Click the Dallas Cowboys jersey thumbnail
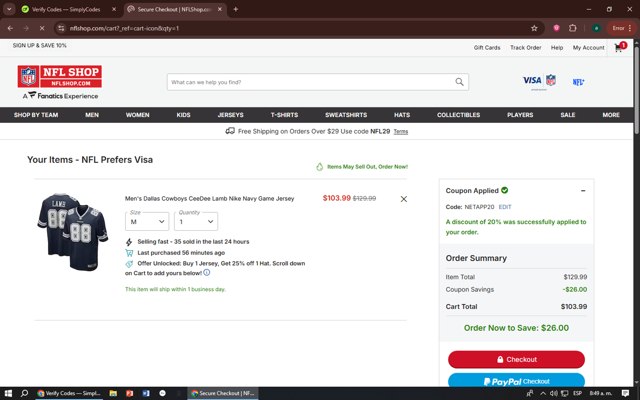The image size is (640, 400). click(x=73, y=232)
